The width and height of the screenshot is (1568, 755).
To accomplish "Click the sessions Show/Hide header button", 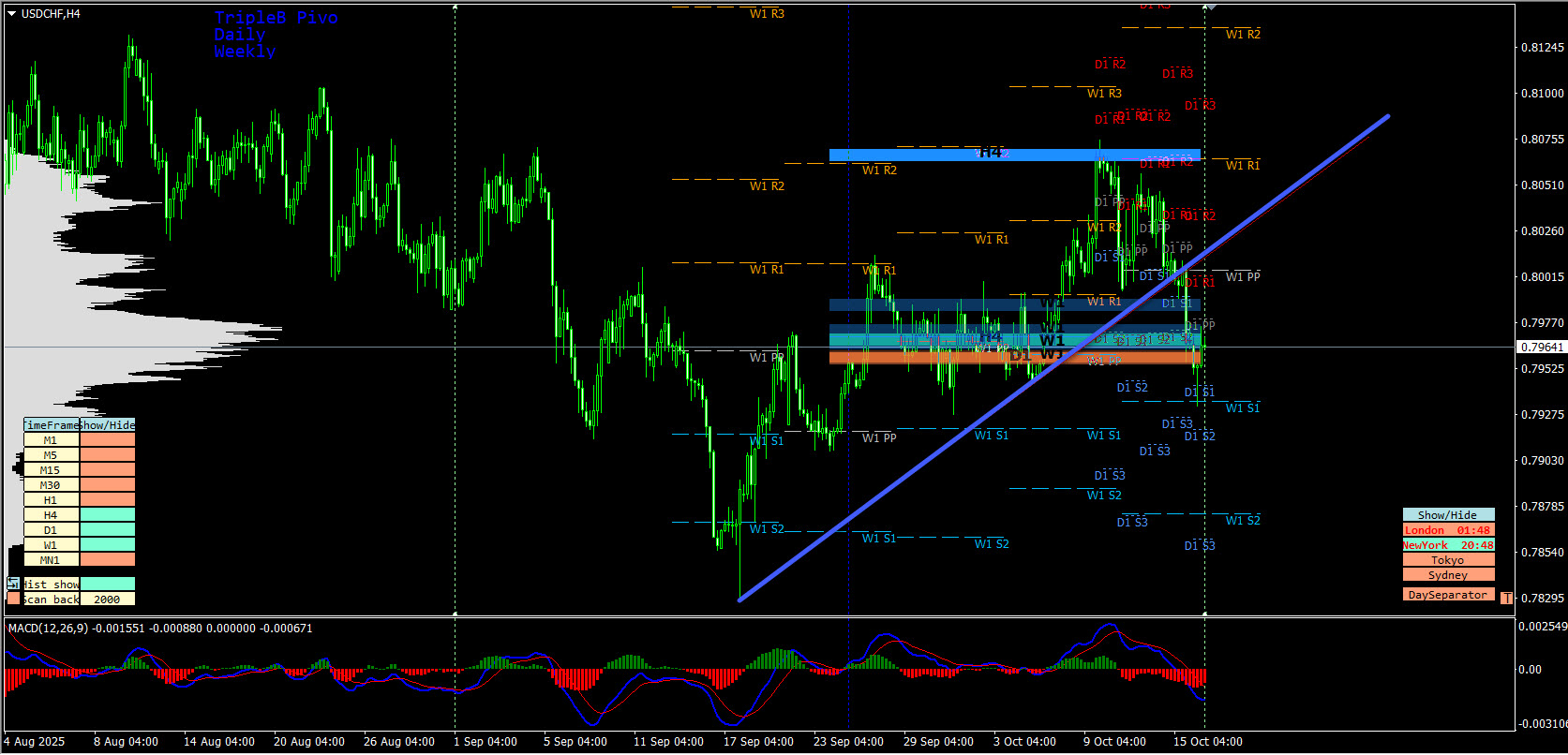I will pyautogui.click(x=1448, y=515).
